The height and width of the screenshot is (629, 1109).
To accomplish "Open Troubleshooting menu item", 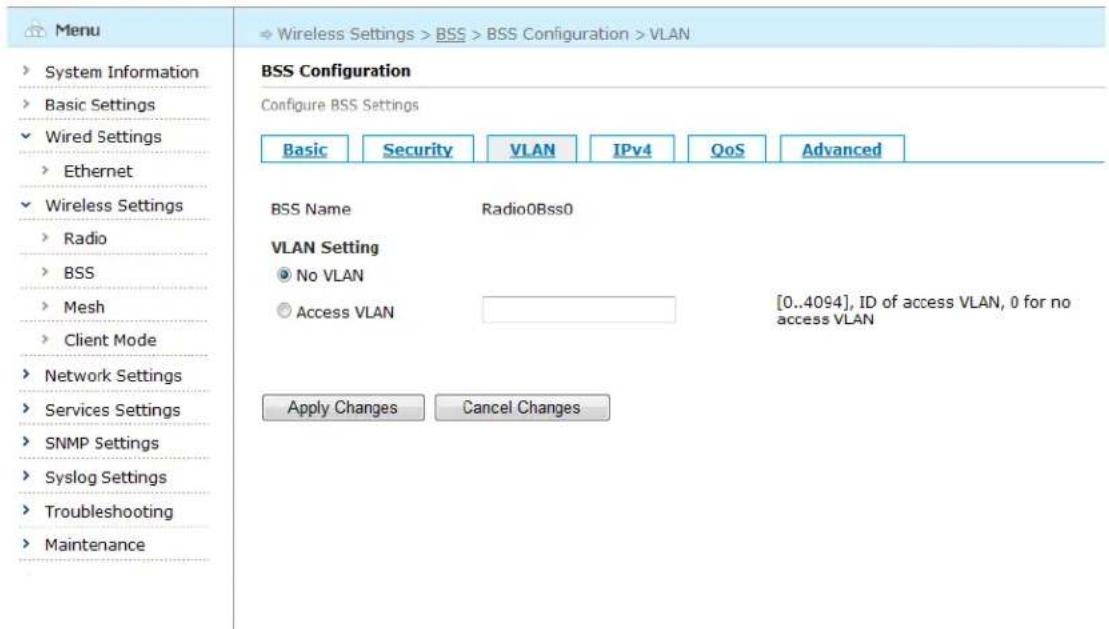I will 109,511.
